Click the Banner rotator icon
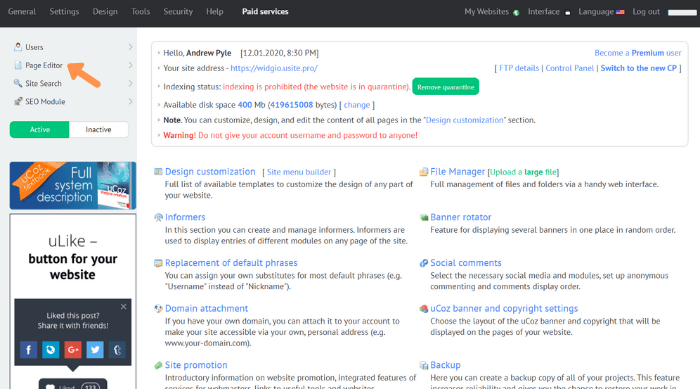This screenshot has height=389, width=700. [x=424, y=218]
